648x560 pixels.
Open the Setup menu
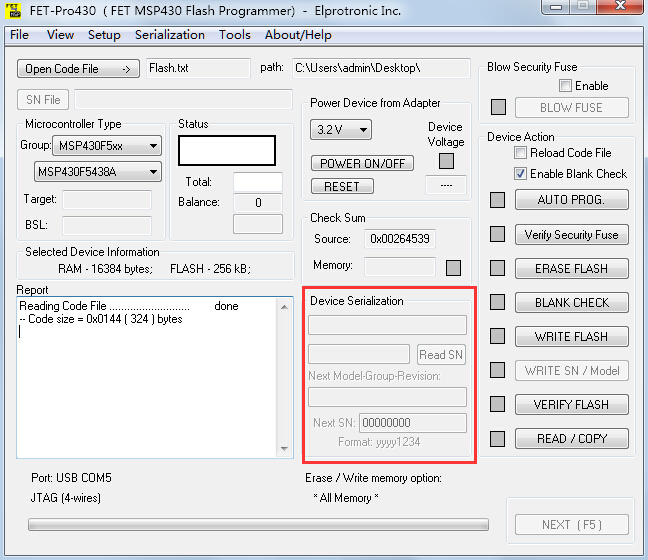pyautogui.click(x=104, y=35)
